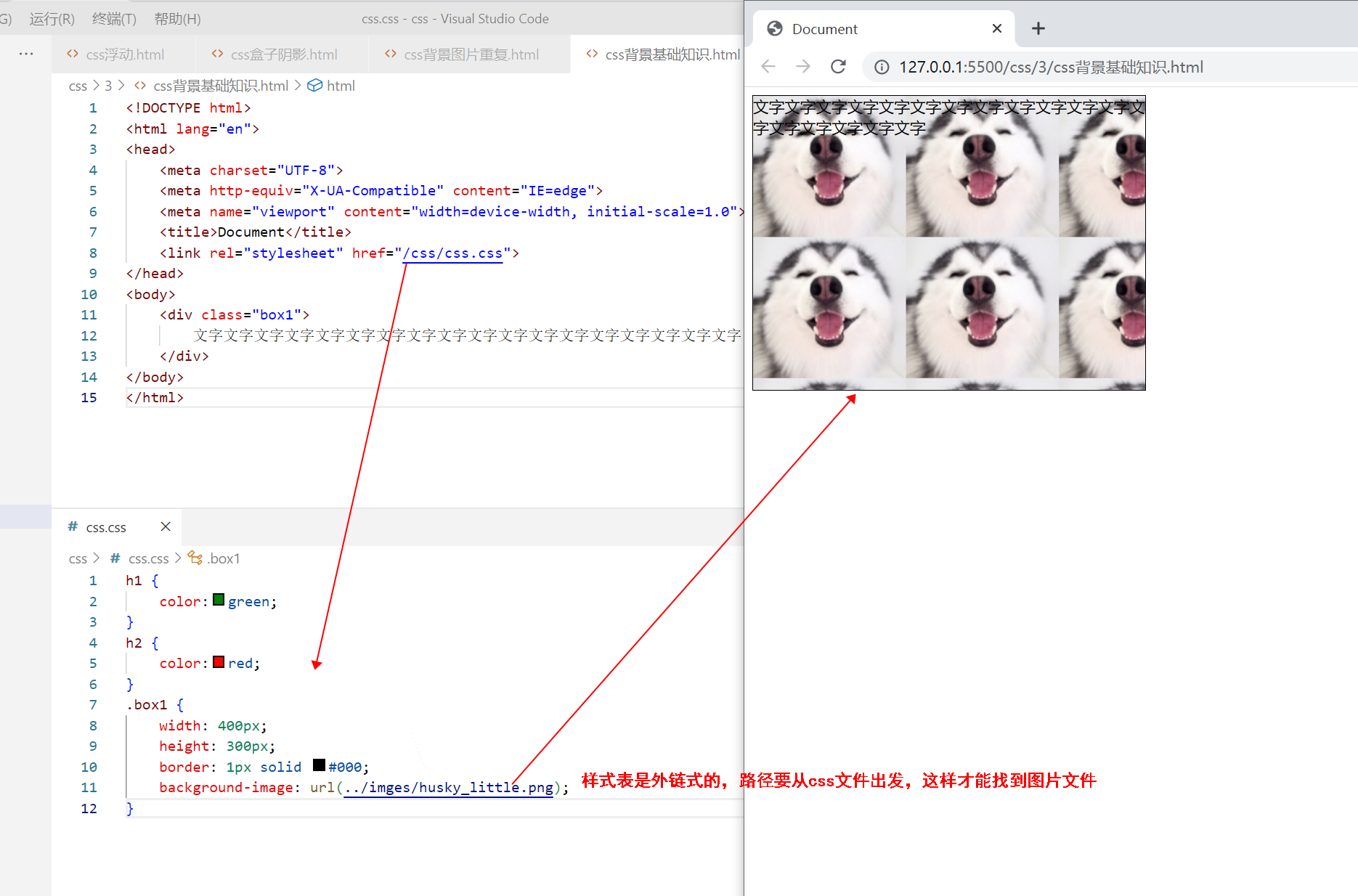The width and height of the screenshot is (1358, 896).
Task: Expand the chevron after css in lower breadcrumb
Action: (96, 558)
